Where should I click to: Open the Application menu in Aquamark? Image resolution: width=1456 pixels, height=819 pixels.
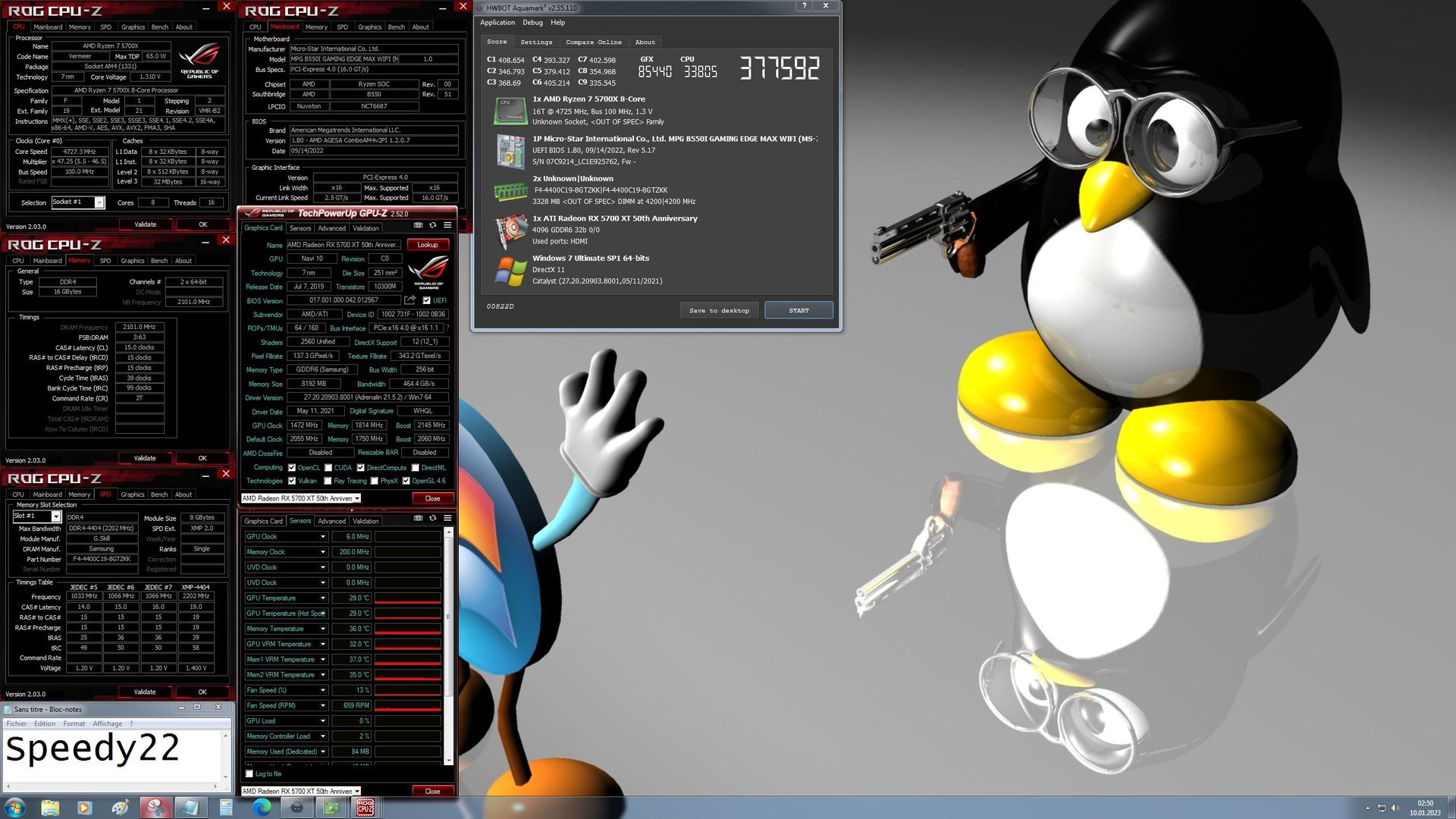(x=497, y=23)
